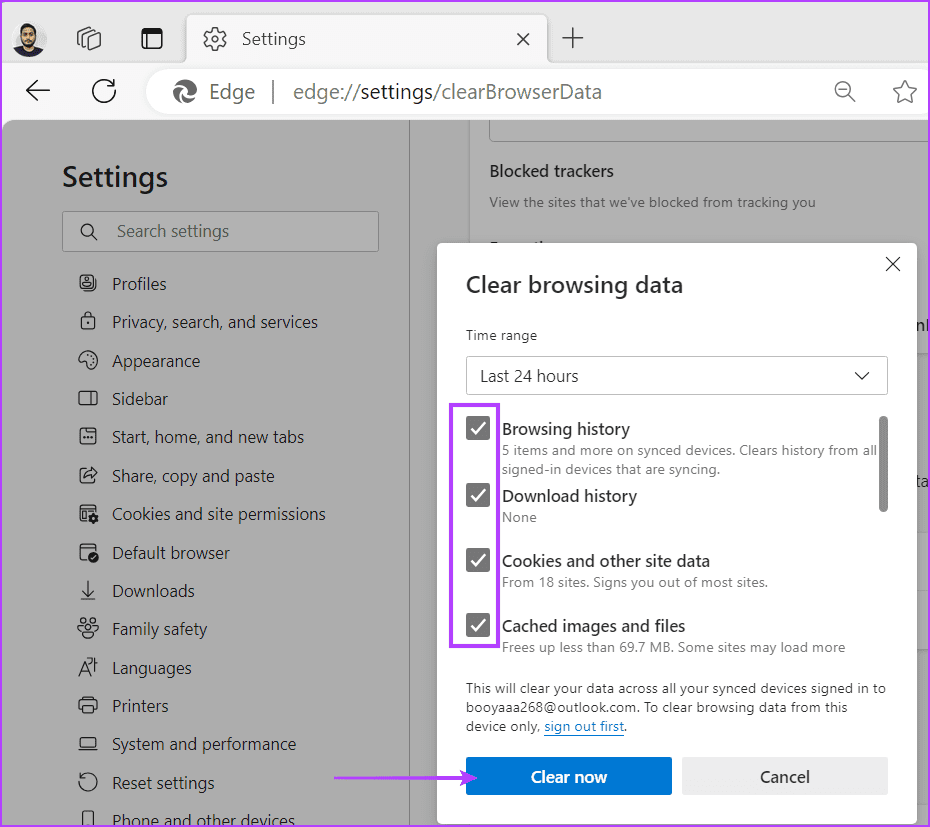Open the Default browser section
Screen dimensions: 930x827
(x=171, y=553)
